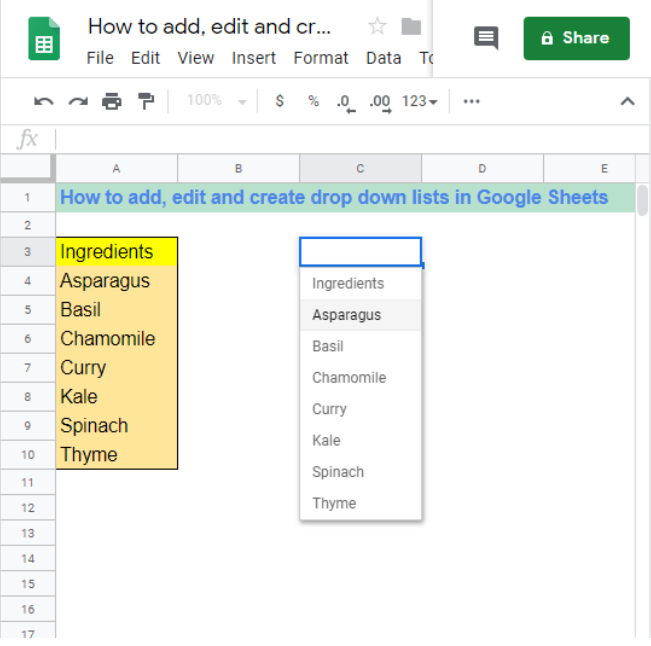Click the document title text
The width and height of the screenshot is (651, 646).
click(209, 27)
